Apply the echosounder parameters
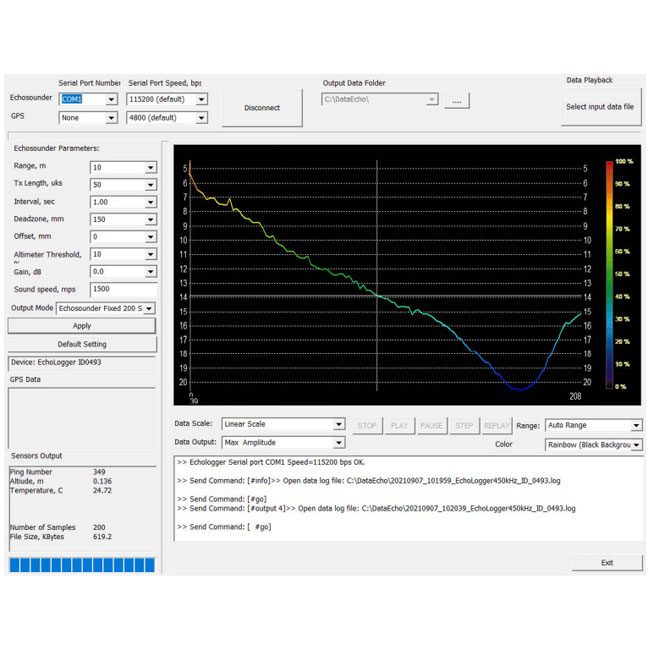Viewport: 650px width, 650px height. (x=82, y=326)
